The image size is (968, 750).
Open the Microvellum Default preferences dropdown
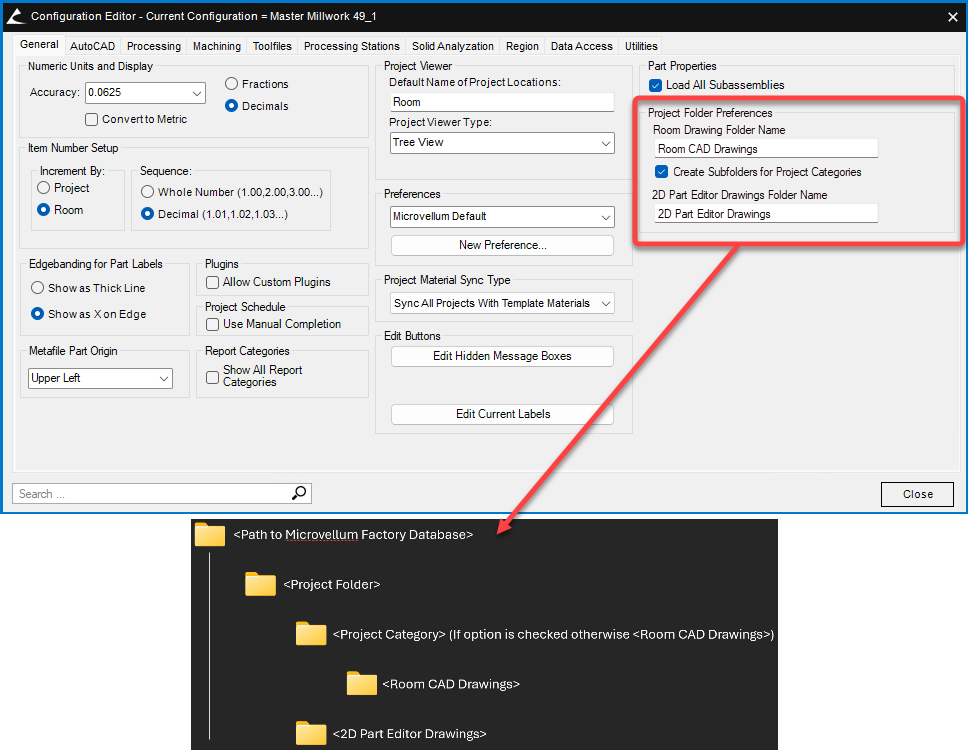[503, 217]
